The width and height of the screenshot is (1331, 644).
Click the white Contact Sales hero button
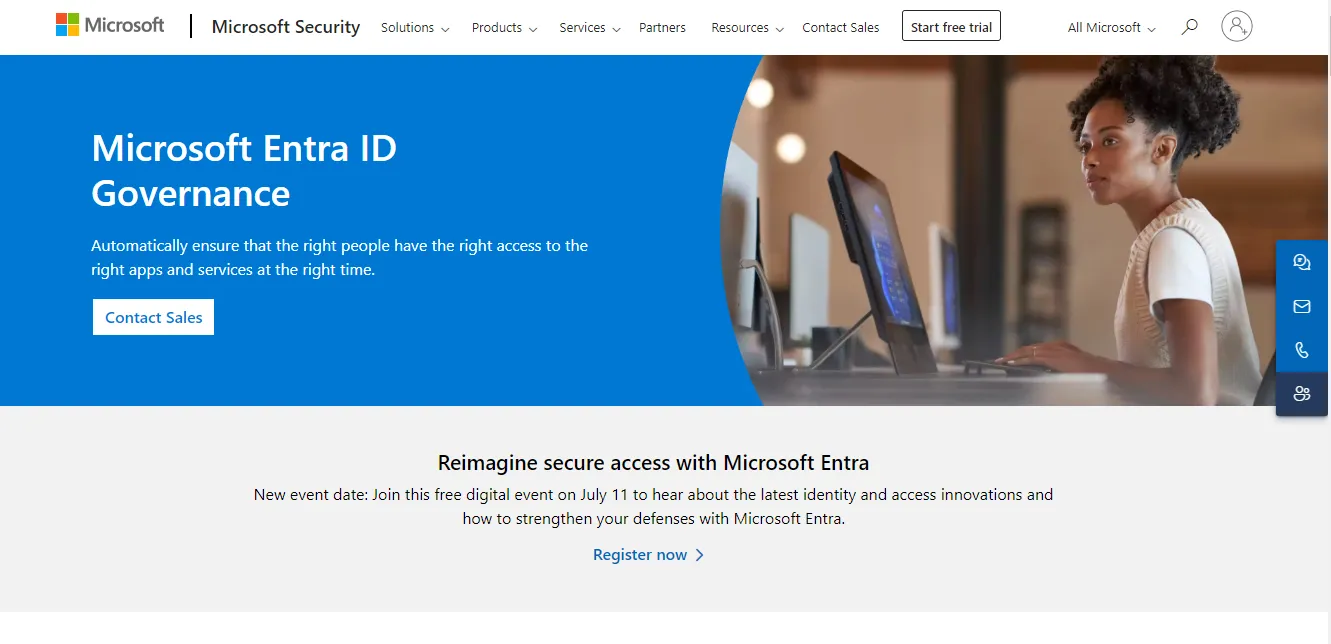pyautogui.click(x=153, y=317)
